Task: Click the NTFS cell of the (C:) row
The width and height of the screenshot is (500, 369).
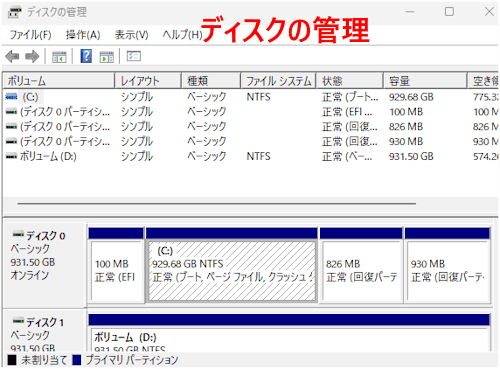Action: coord(258,97)
